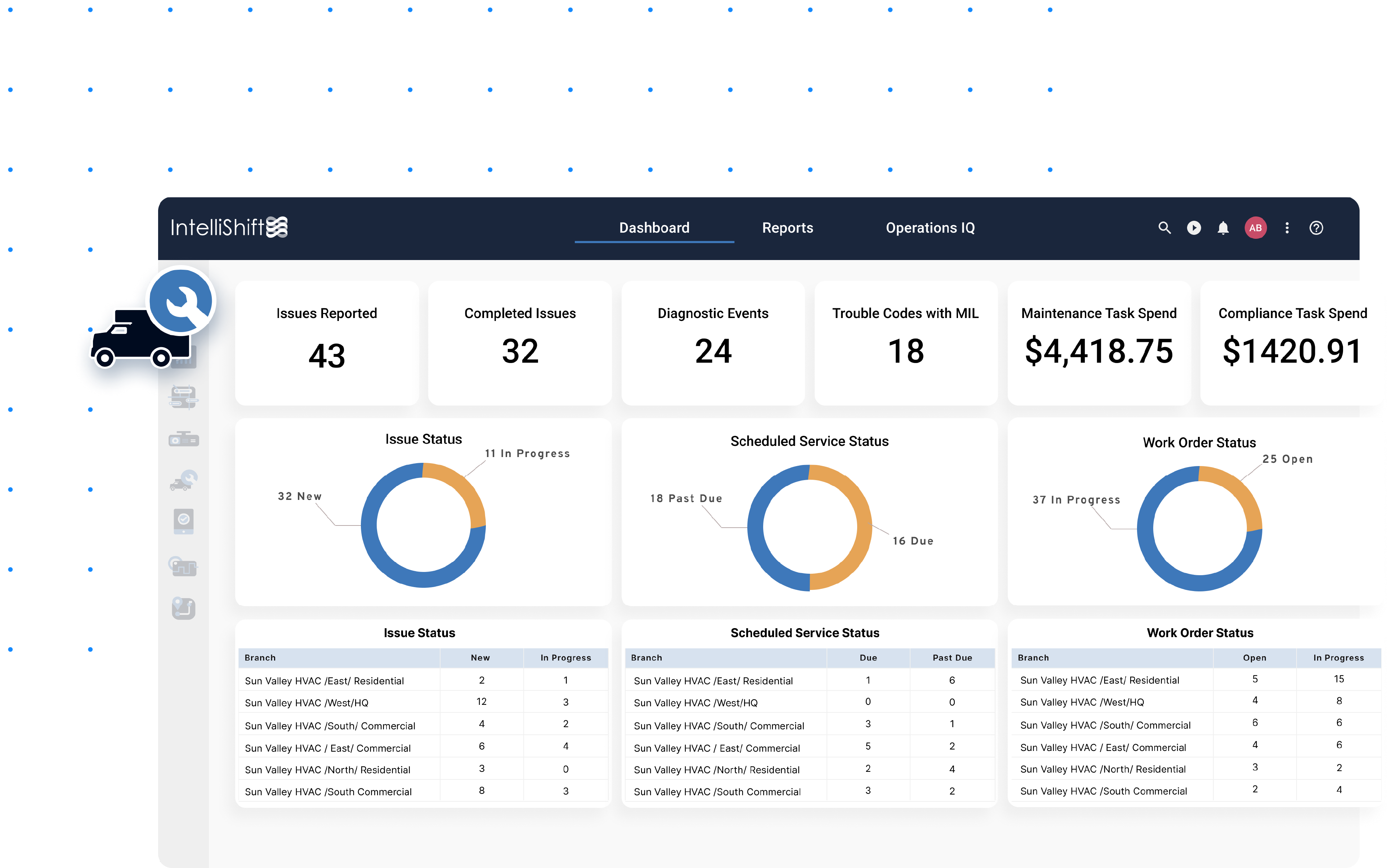Select the Dashboard tab
The width and height of the screenshot is (1392, 868).
point(654,228)
